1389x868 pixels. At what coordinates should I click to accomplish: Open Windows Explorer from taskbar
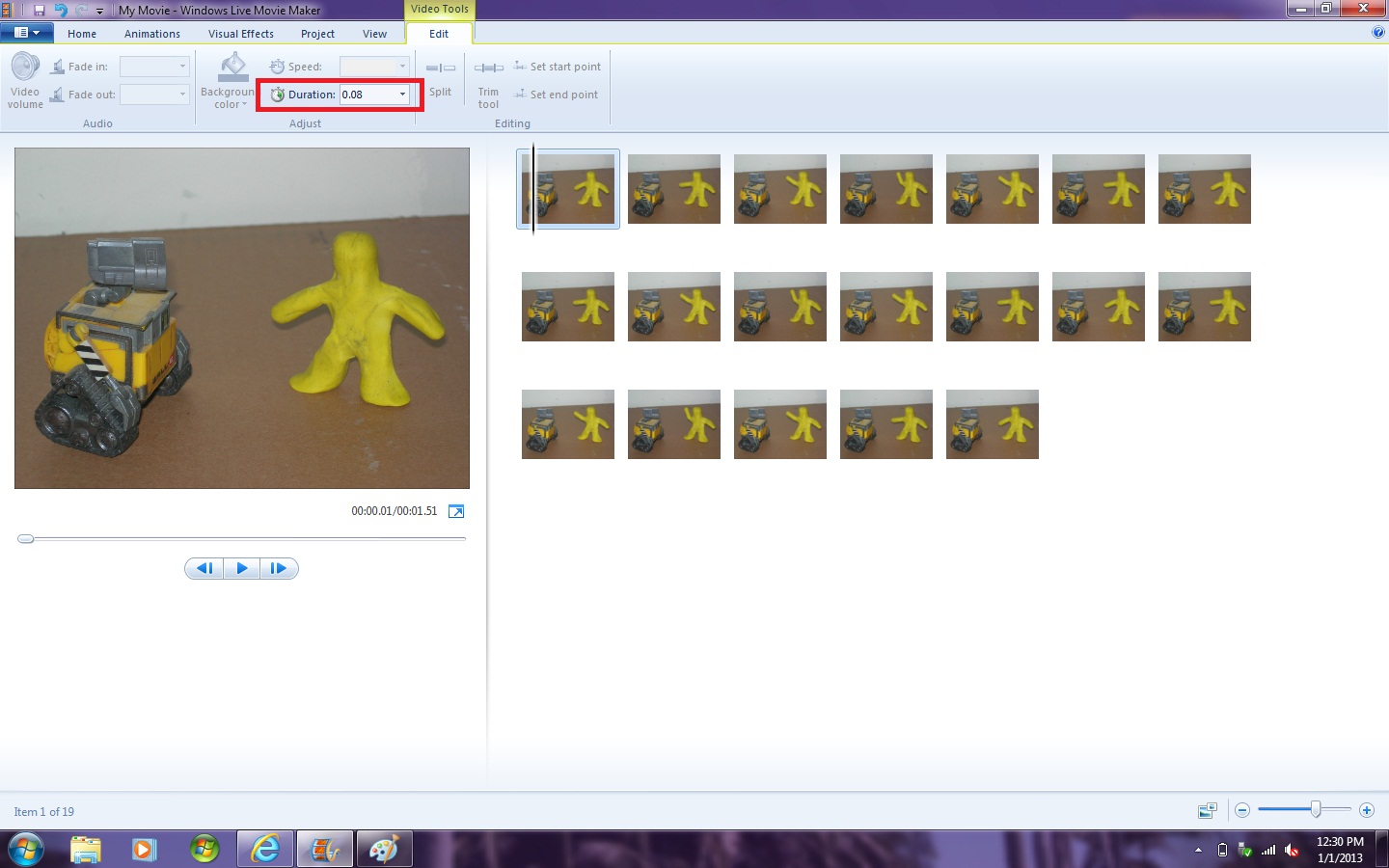(86, 850)
